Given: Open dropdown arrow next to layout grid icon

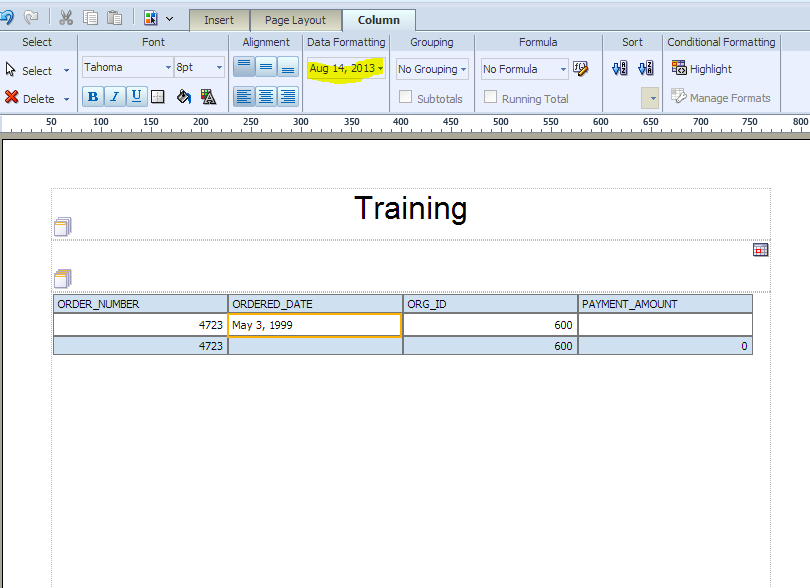Looking at the screenshot, I should point(169,19).
